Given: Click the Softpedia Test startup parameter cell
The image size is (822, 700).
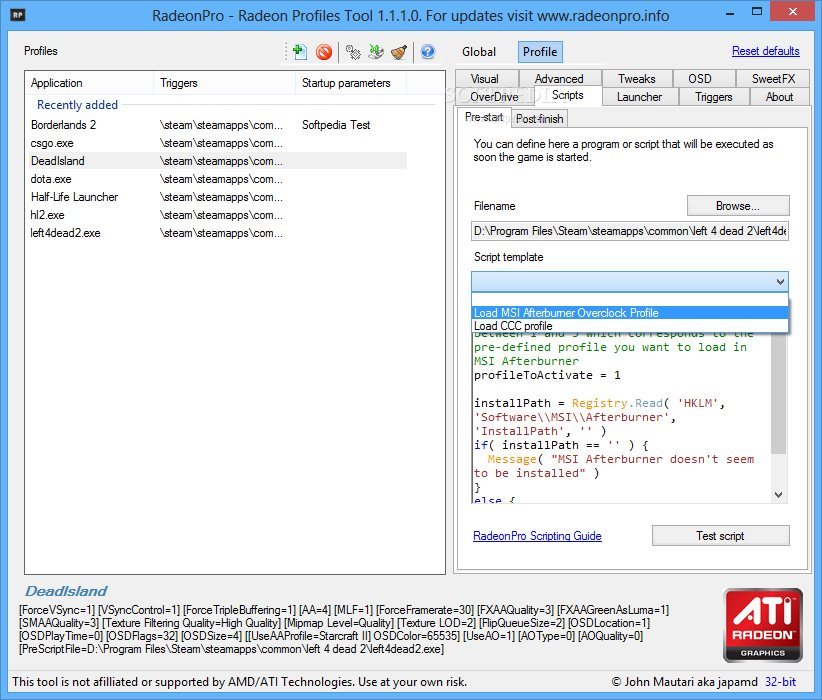Looking at the screenshot, I should pos(336,125).
